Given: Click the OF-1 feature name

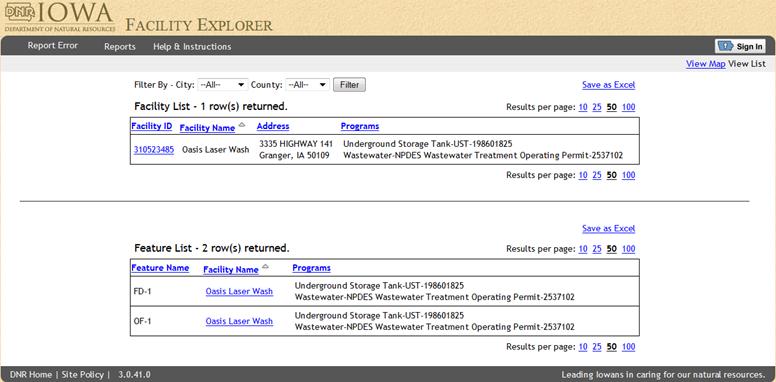Looking at the screenshot, I should (x=143, y=322).
